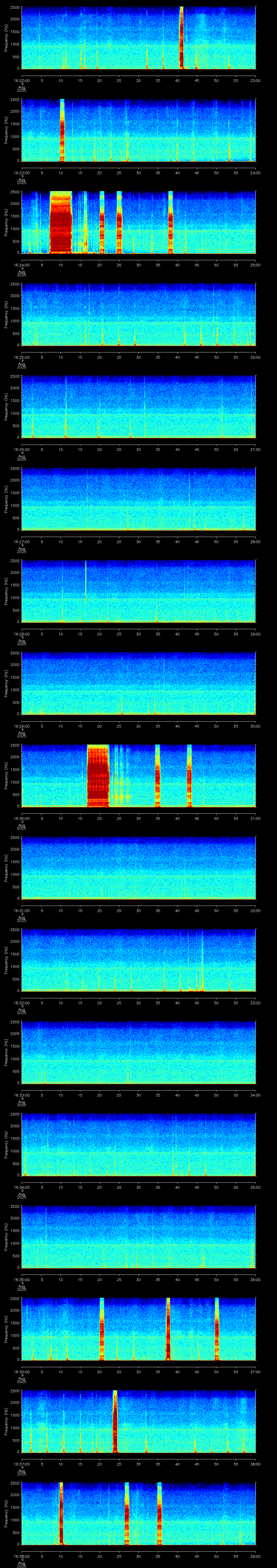The width and height of the screenshot is (277, 1568).
Task: Select the burst at 38 s in the 16:24 spectrogram
Action: (x=170, y=222)
